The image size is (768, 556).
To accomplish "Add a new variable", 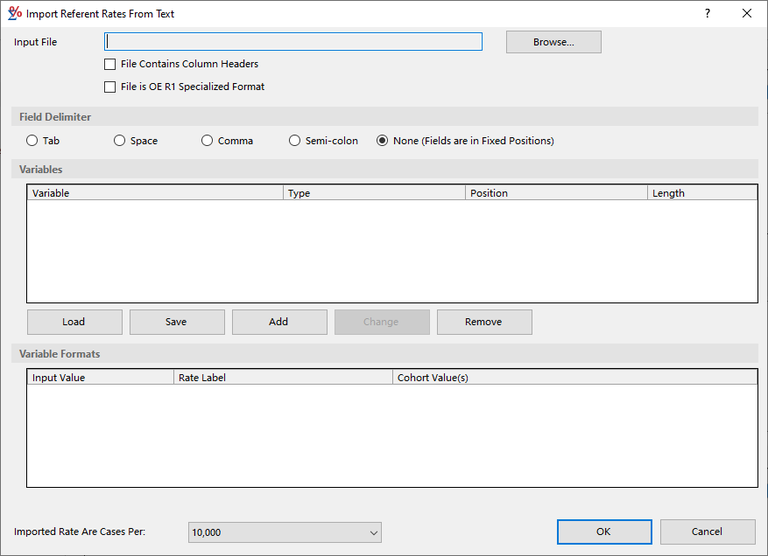I will (x=279, y=322).
